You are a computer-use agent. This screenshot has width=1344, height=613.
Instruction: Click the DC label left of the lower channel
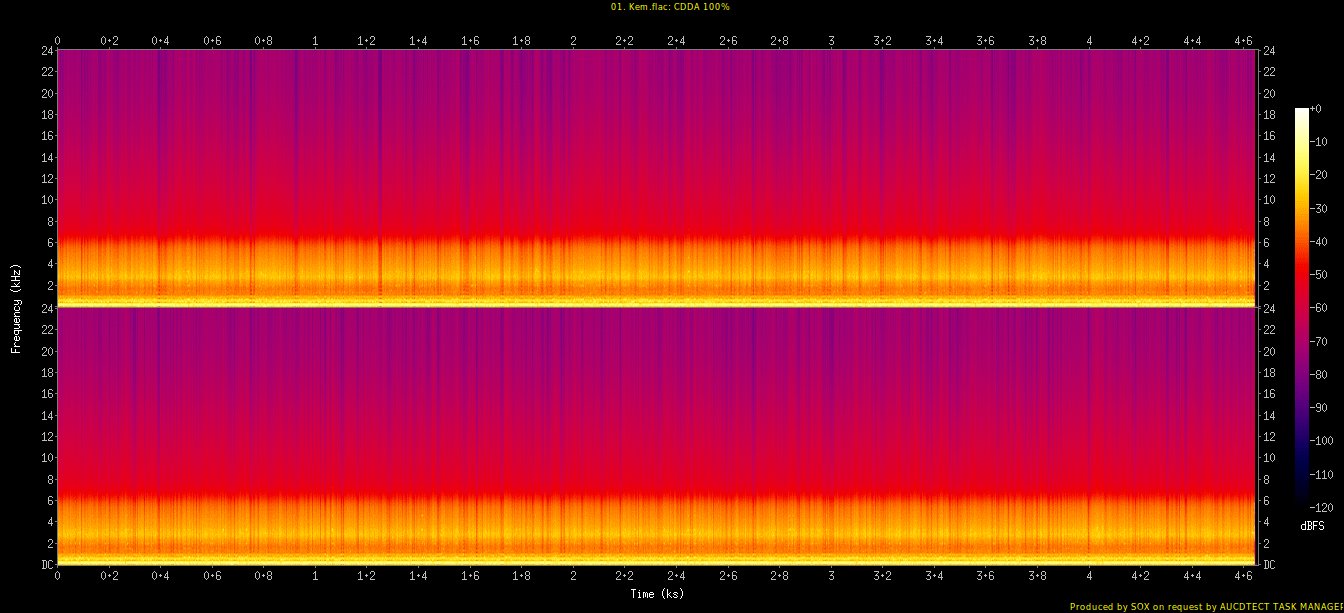pyautogui.click(x=45, y=565)
